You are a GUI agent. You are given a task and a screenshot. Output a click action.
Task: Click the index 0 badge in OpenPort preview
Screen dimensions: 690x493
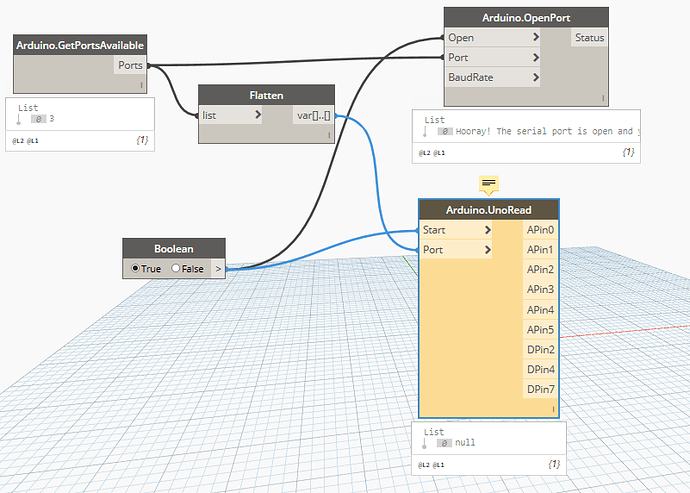(445, 131)
